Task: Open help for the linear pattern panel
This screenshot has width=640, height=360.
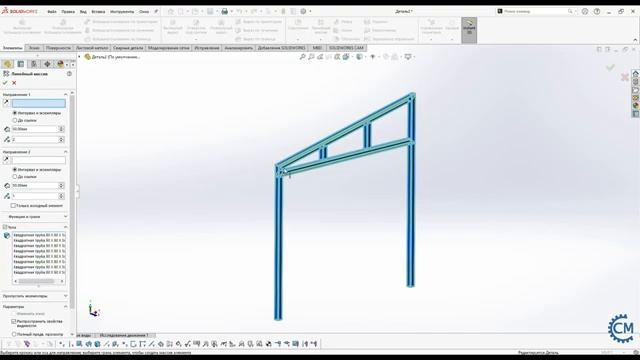Action: pos(69,74)
